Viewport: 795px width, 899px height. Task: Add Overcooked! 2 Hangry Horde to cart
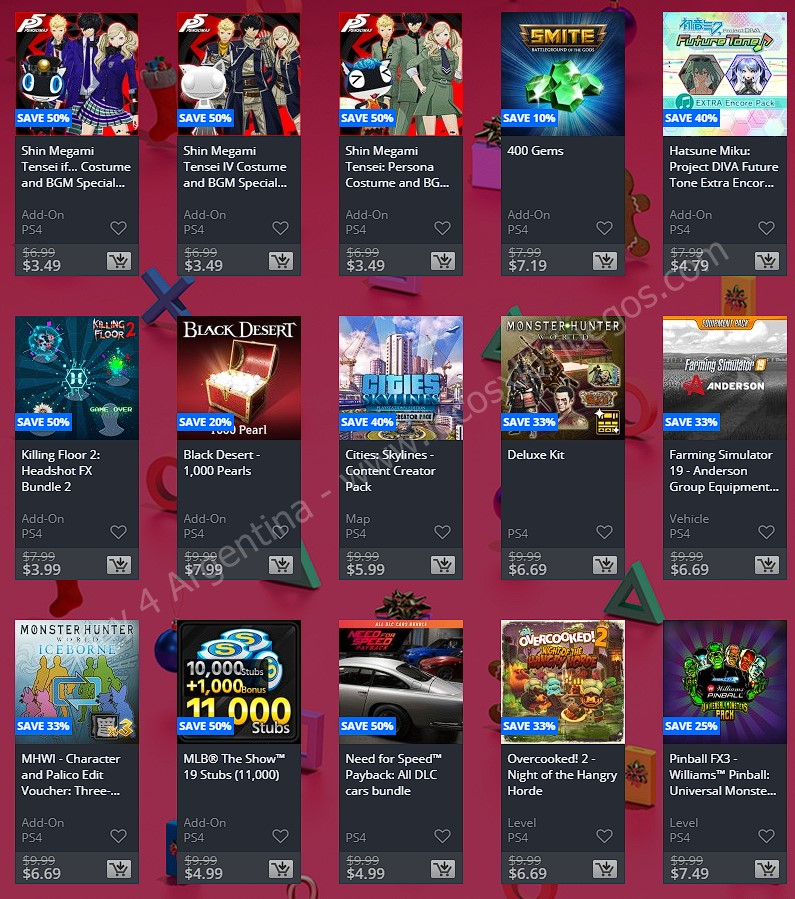pos(605,869)
